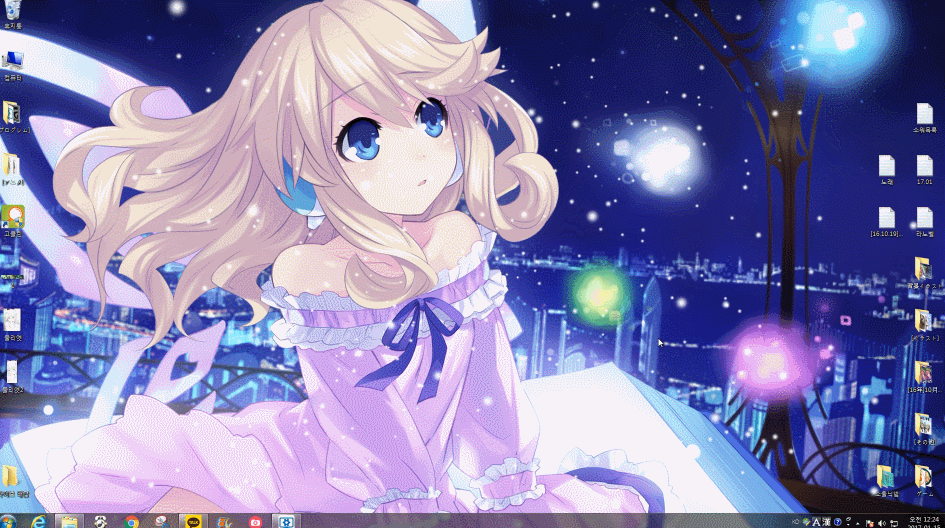The width and height of the screenshot is (945, 528).
Task: Launch the 고클린 desktop shortcut
Action: tap(13, 217)
